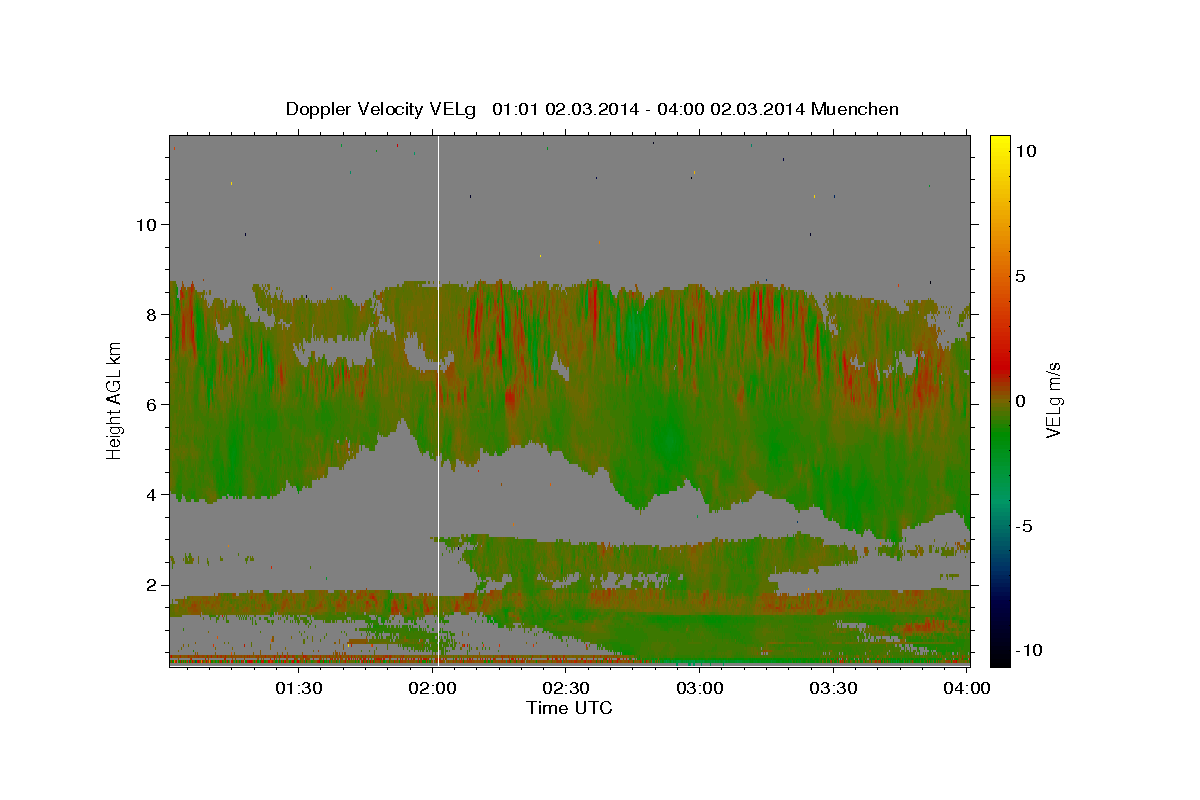Click the height tick label 2
Screen dimensions: 1200x800
pyautogui.click(x=152, y=584)
